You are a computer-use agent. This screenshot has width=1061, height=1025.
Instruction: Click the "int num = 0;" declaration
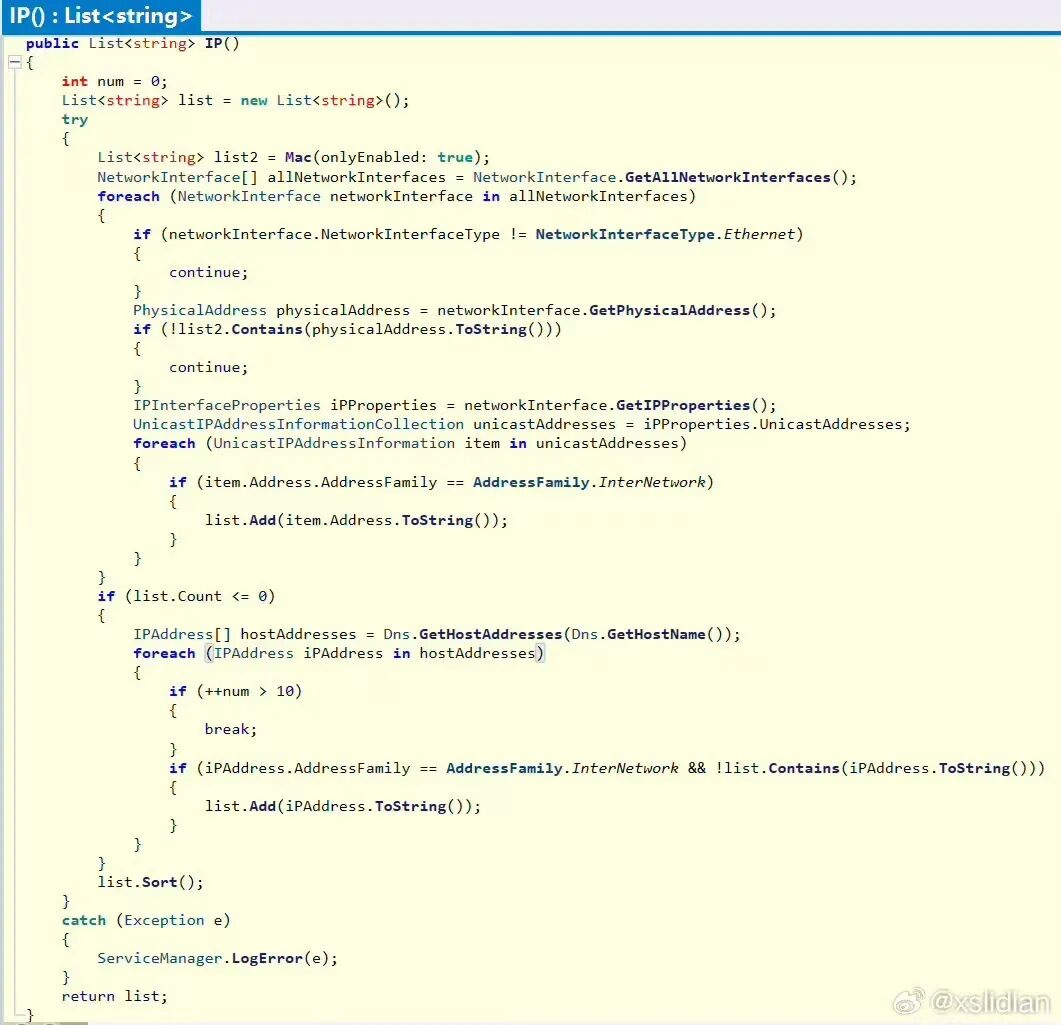click(x=114, y=82)
